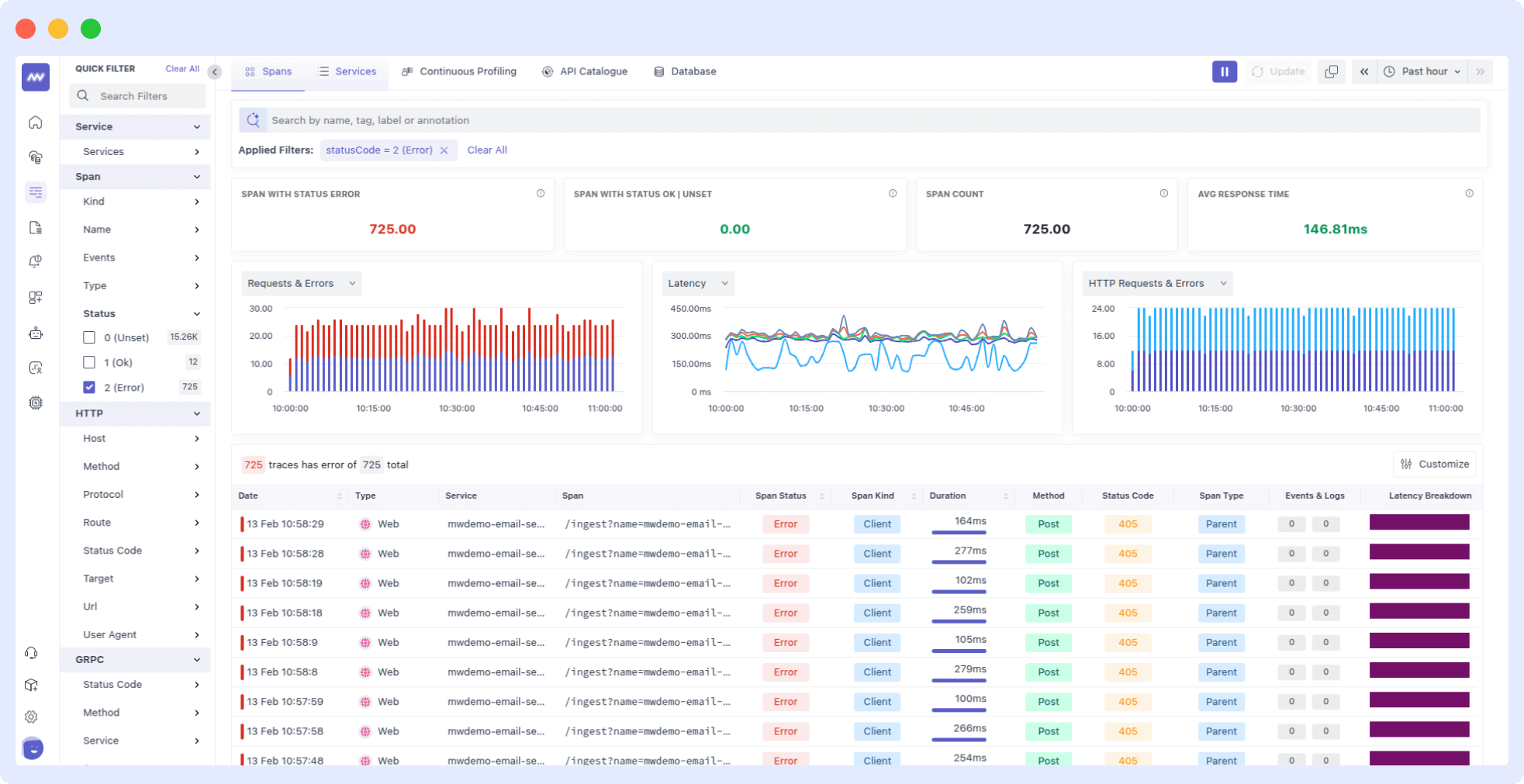Check the 0 (Unset) status checkbox
Screen dimensions: 1524x784
coord(89,337)
